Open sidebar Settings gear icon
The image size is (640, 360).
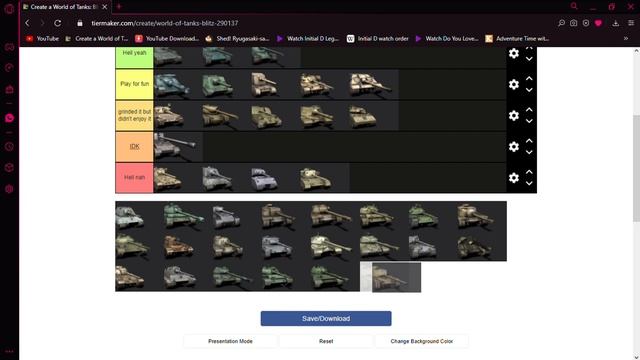9,189
